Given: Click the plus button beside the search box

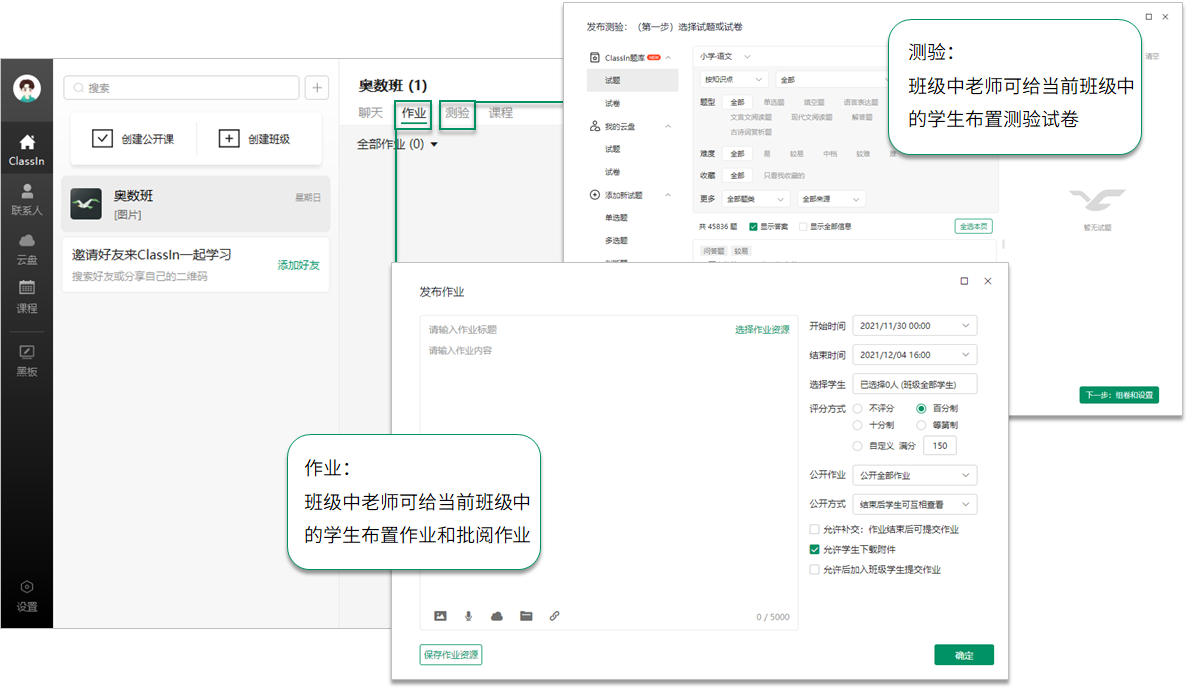Looking at the screenshot, I should click(317, 88).
